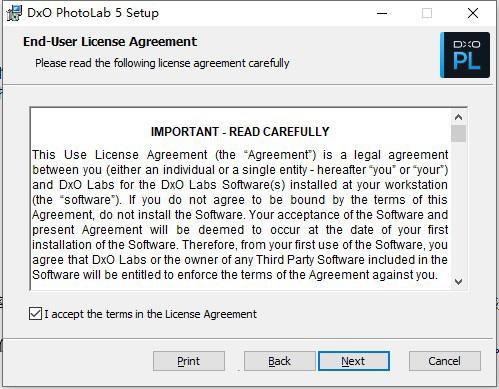Uncheck the accept terms checkbox
Screen dimensions: 499x389
35,314
